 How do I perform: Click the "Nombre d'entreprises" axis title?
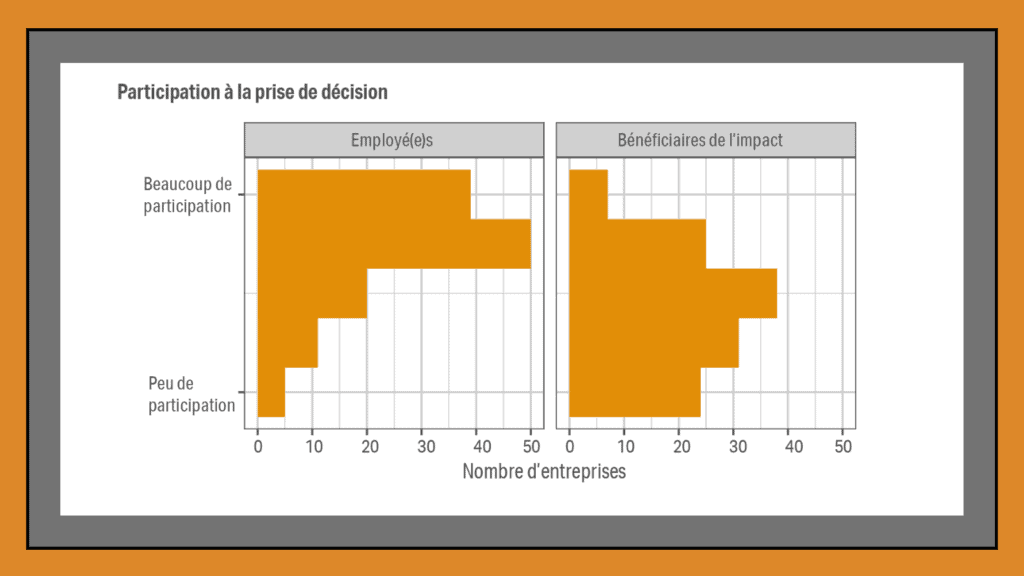tap(544, 471)
